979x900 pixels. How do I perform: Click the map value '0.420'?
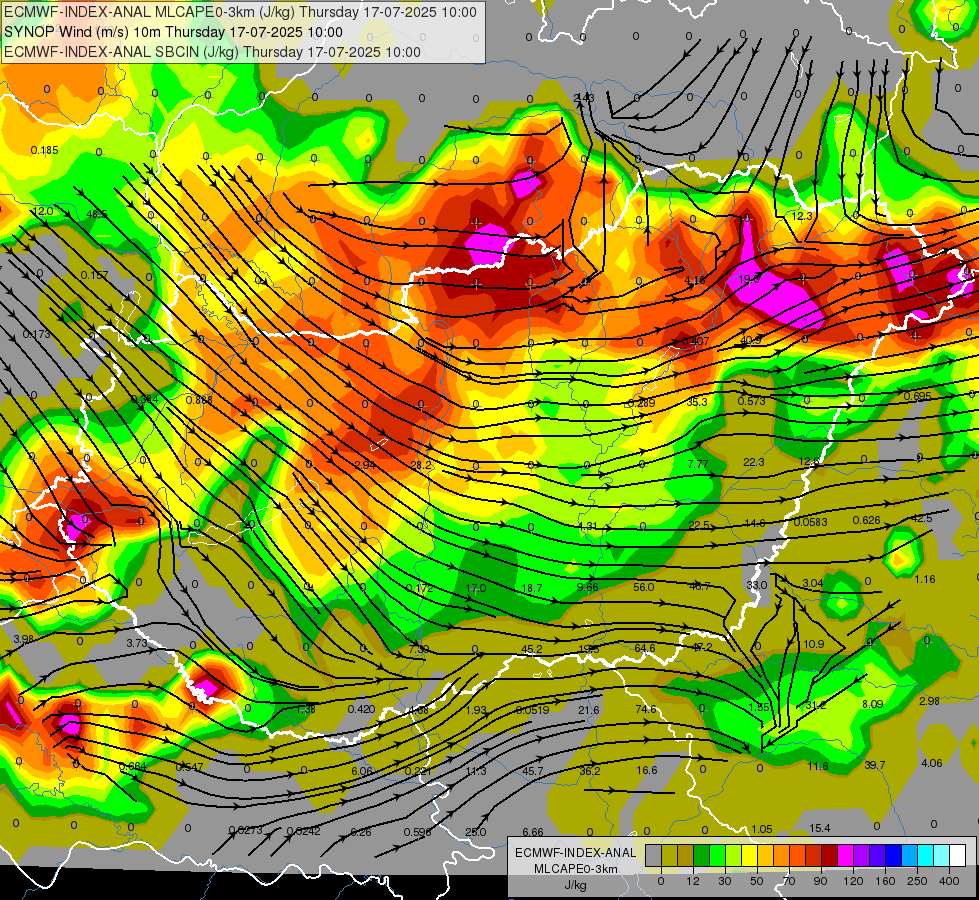coord(362,709)
